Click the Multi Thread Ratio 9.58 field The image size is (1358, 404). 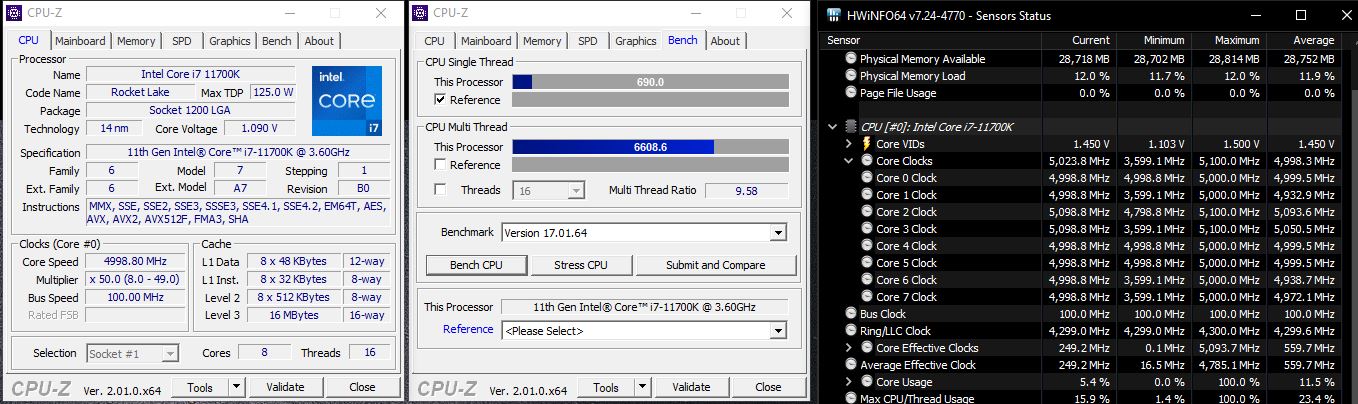pyautogui.click(x=746, y=190)
